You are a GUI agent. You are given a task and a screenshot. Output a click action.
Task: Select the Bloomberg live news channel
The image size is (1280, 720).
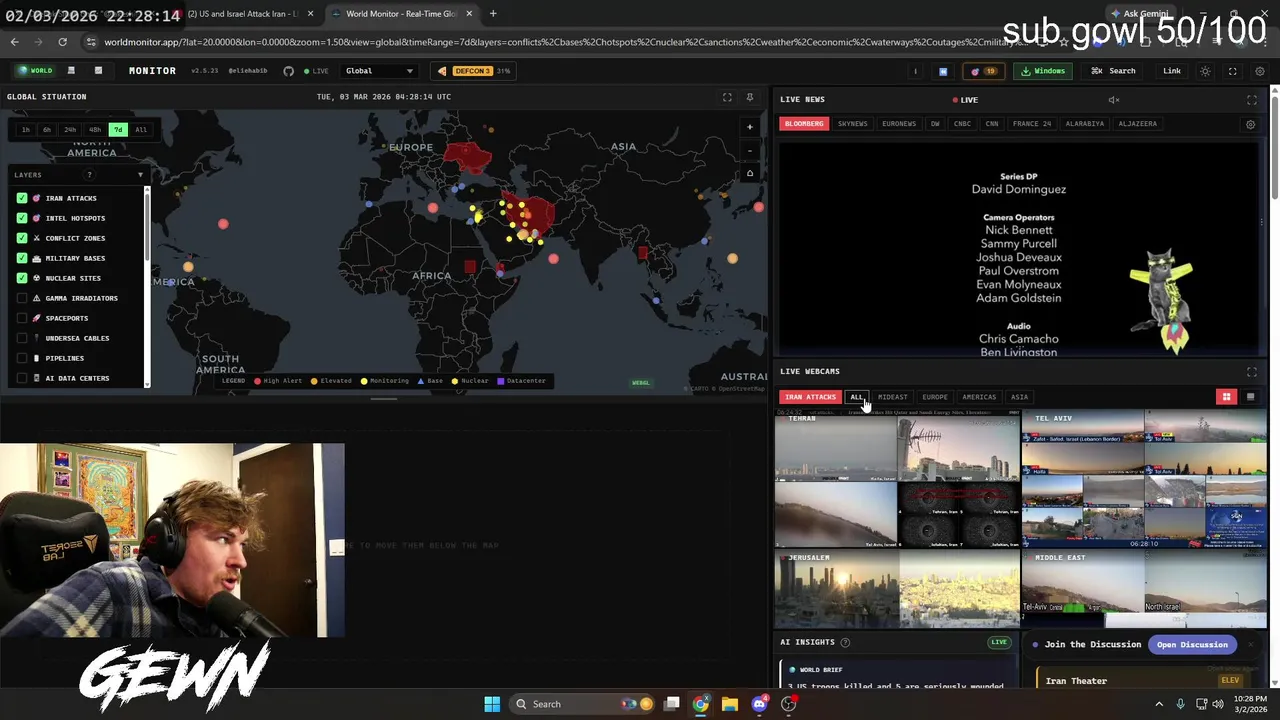point(804,124)
